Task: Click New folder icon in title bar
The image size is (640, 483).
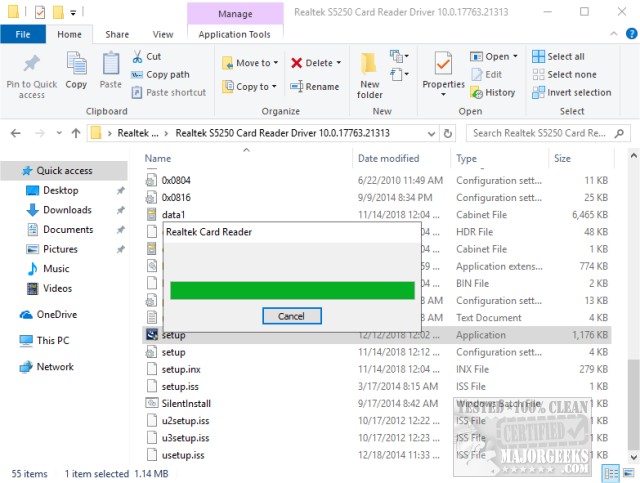Action: click(58, 12)
